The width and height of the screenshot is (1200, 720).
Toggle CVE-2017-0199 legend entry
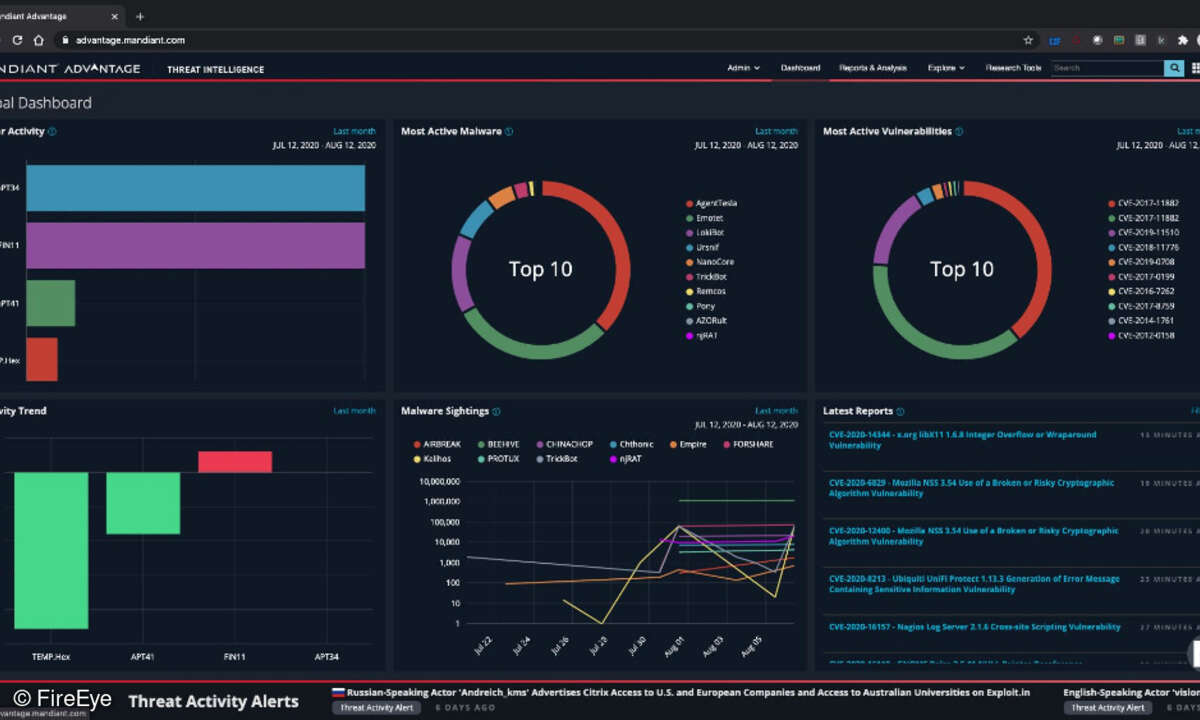[1141, 276]
